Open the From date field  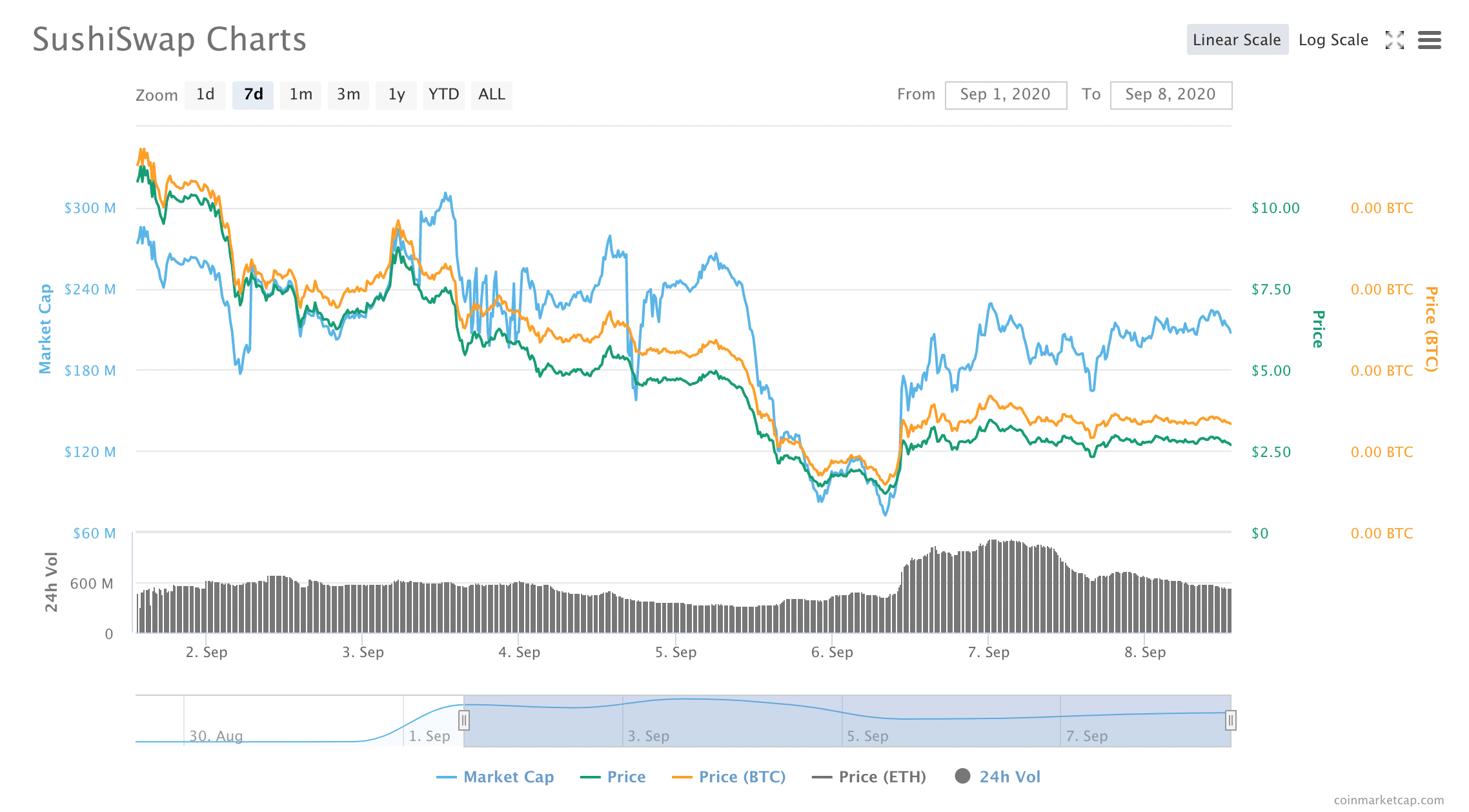[x=1005, y=95]
